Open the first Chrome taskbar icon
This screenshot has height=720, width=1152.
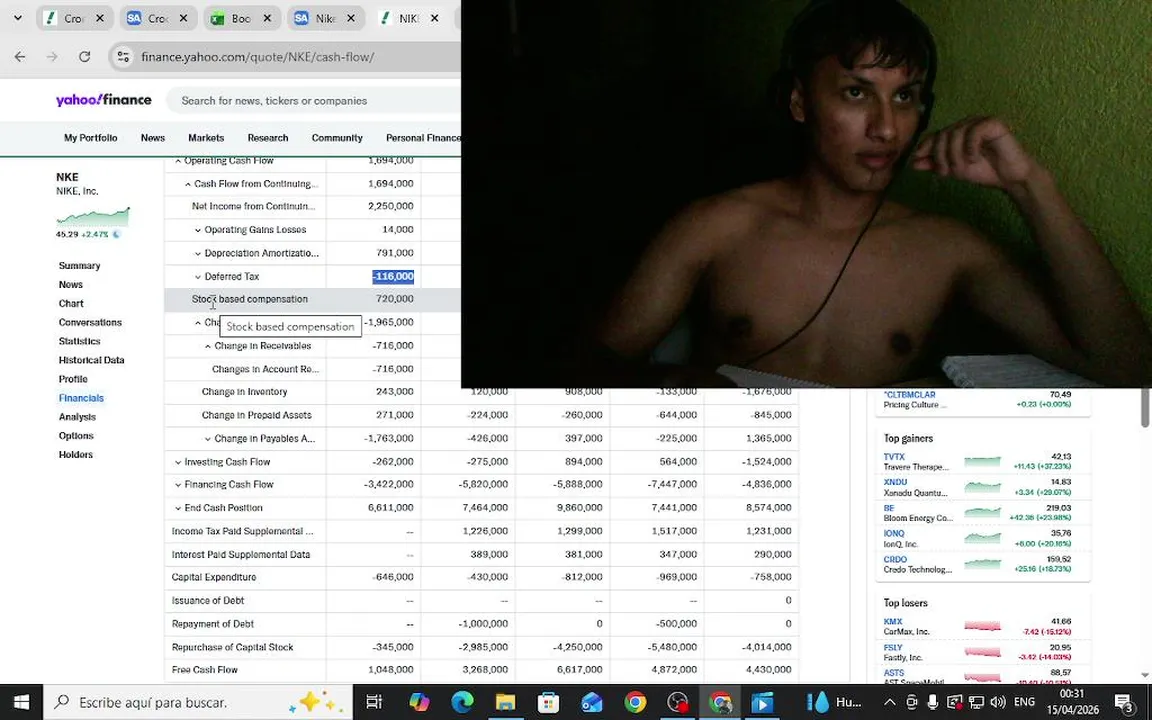click(635, 702)
